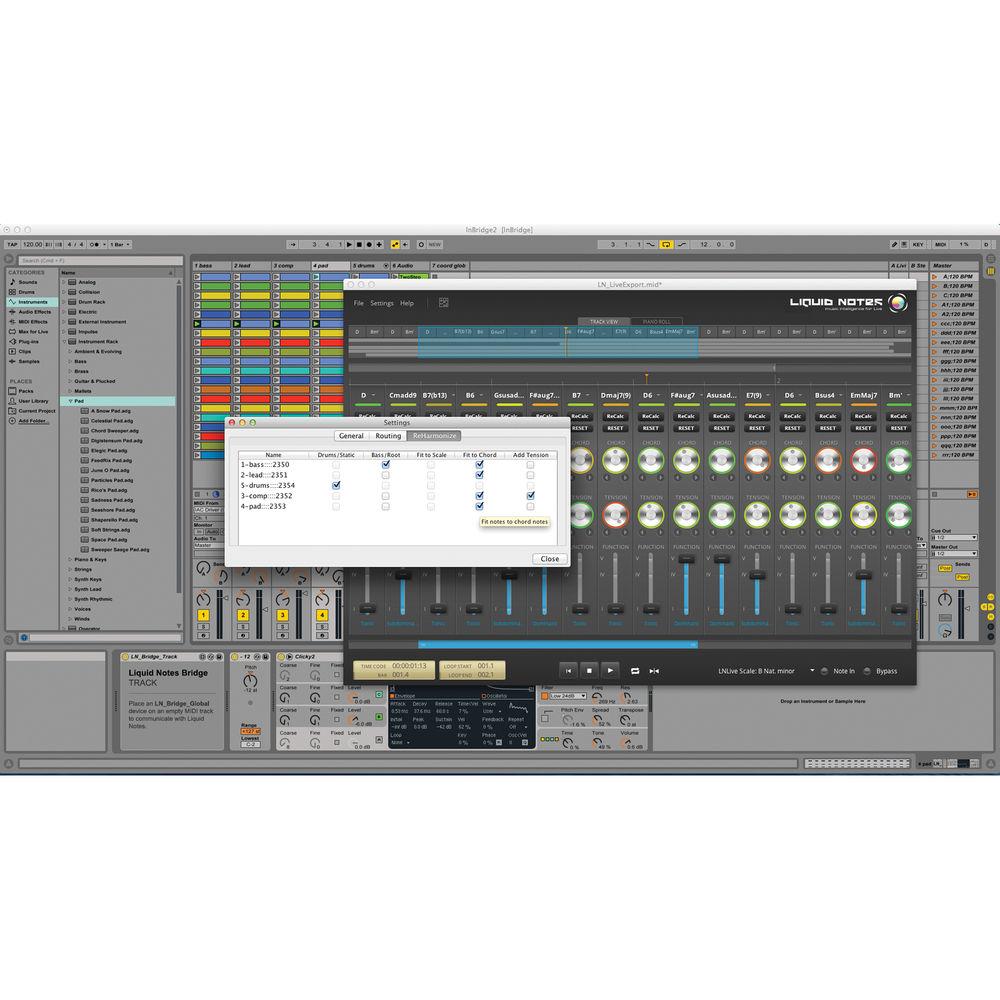Click the loop icon in Liquid Notes transport

point(634,671)
